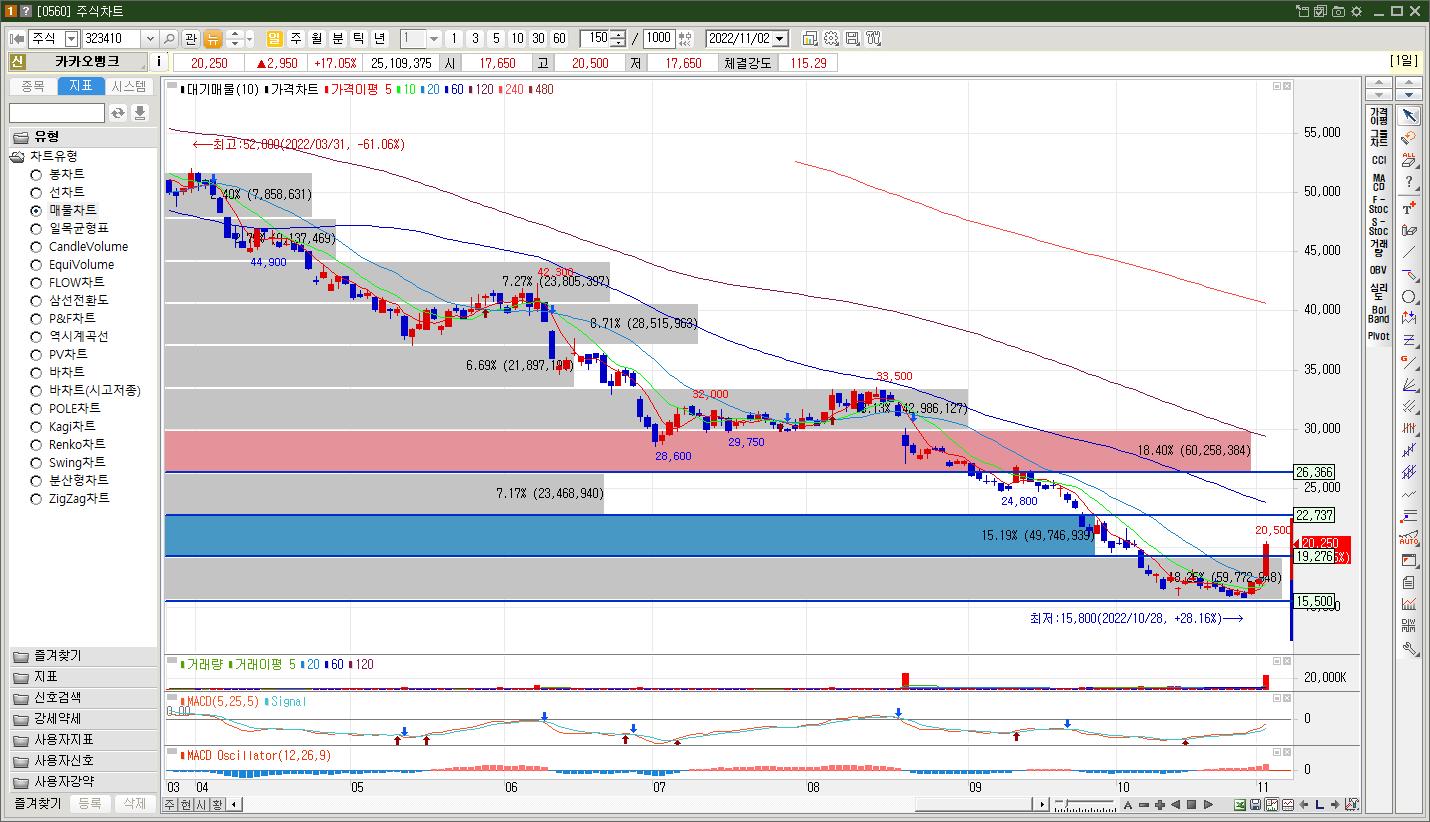Switch chart period to 월 (monthly)

(x=317, y=38)
